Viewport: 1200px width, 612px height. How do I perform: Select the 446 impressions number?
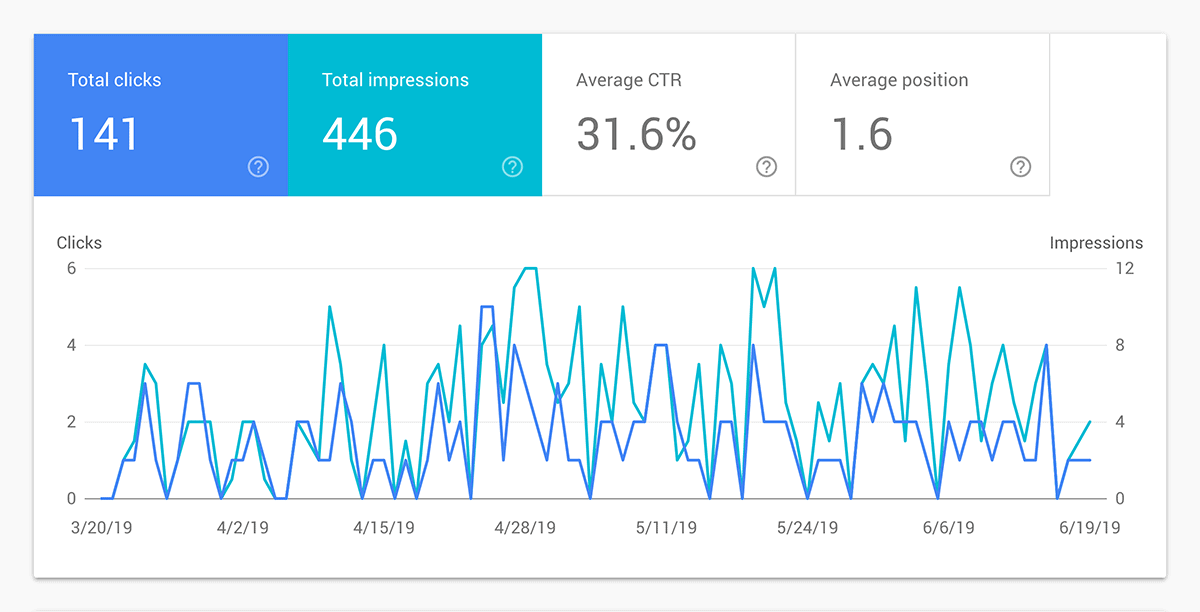click(x=360, y=134)
